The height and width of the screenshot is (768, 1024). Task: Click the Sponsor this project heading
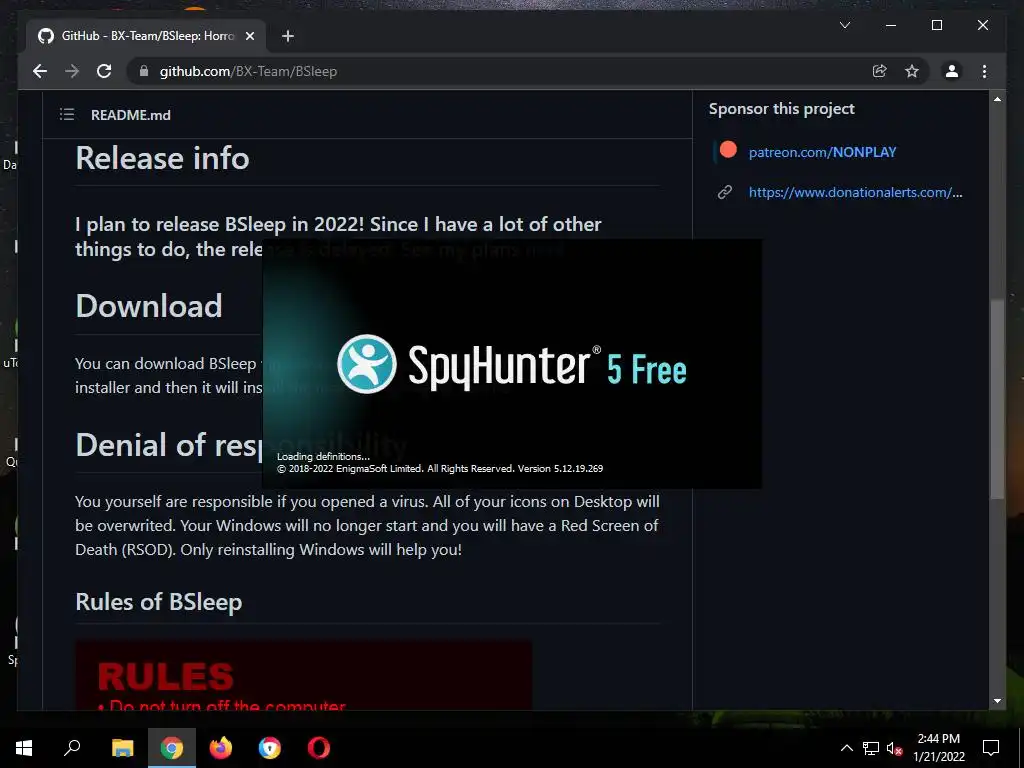782,109
